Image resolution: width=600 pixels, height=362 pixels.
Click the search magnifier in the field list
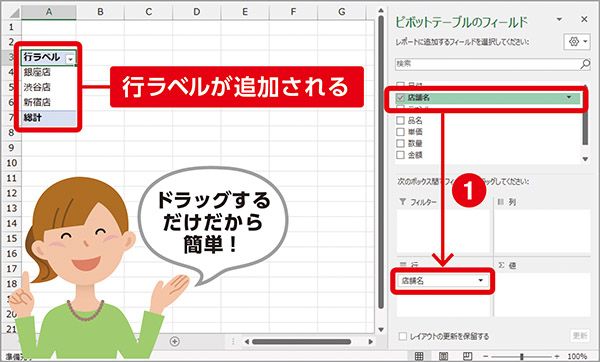coord(585,64)
